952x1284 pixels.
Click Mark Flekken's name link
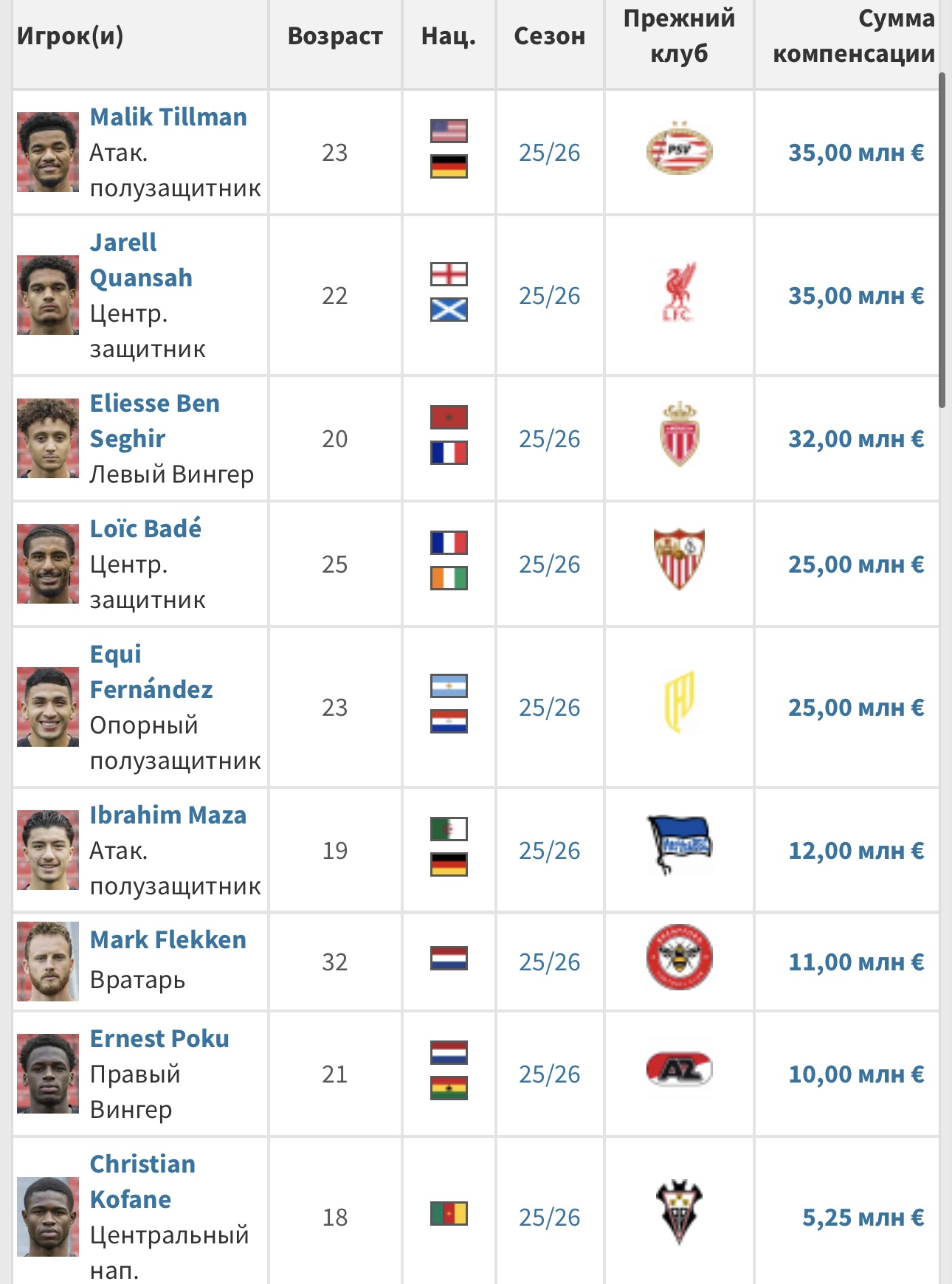point(168,940)
